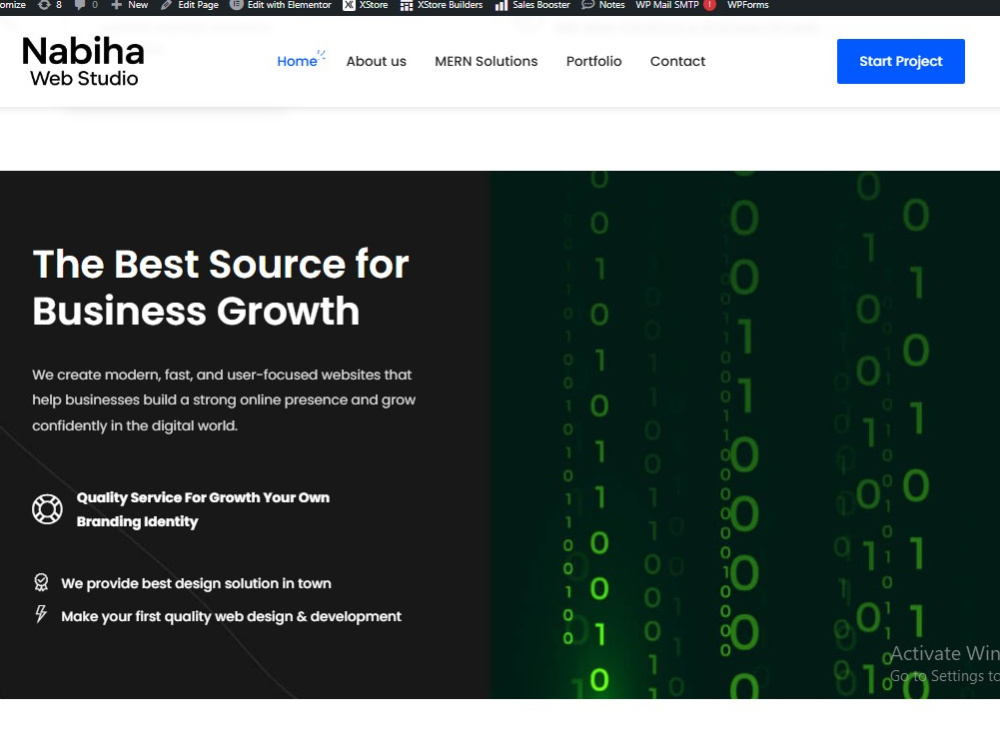1000x750 pixels.
Task: Click text 'We provide best design solution in town'
Action: [196, 583]
